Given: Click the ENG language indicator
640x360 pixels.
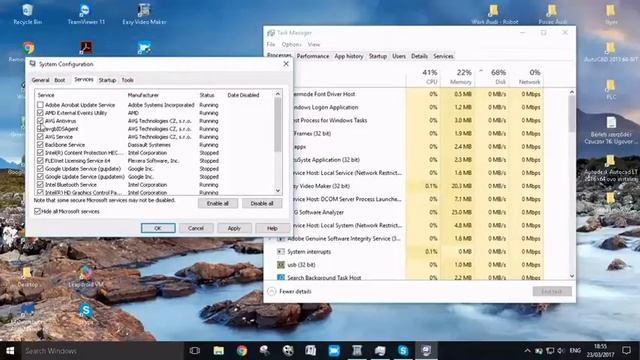Looking at the screenshot, I should pyautogui.click(x=575, y=351).
